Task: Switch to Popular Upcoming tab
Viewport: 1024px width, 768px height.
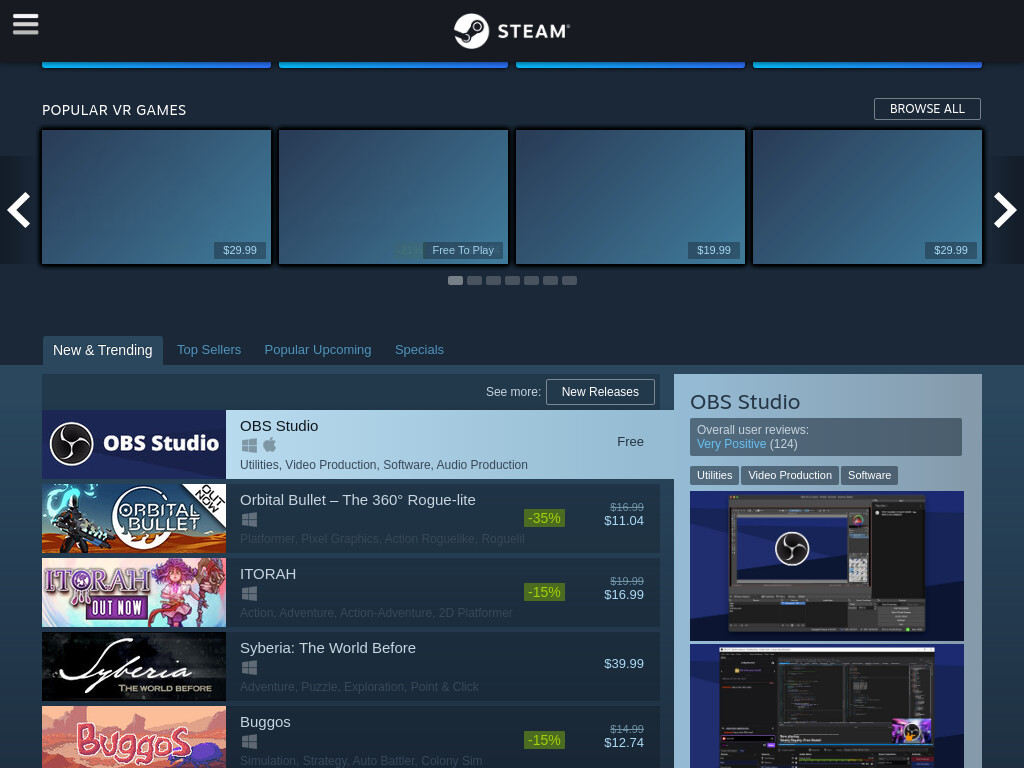Action: click(x=317, y=350)
